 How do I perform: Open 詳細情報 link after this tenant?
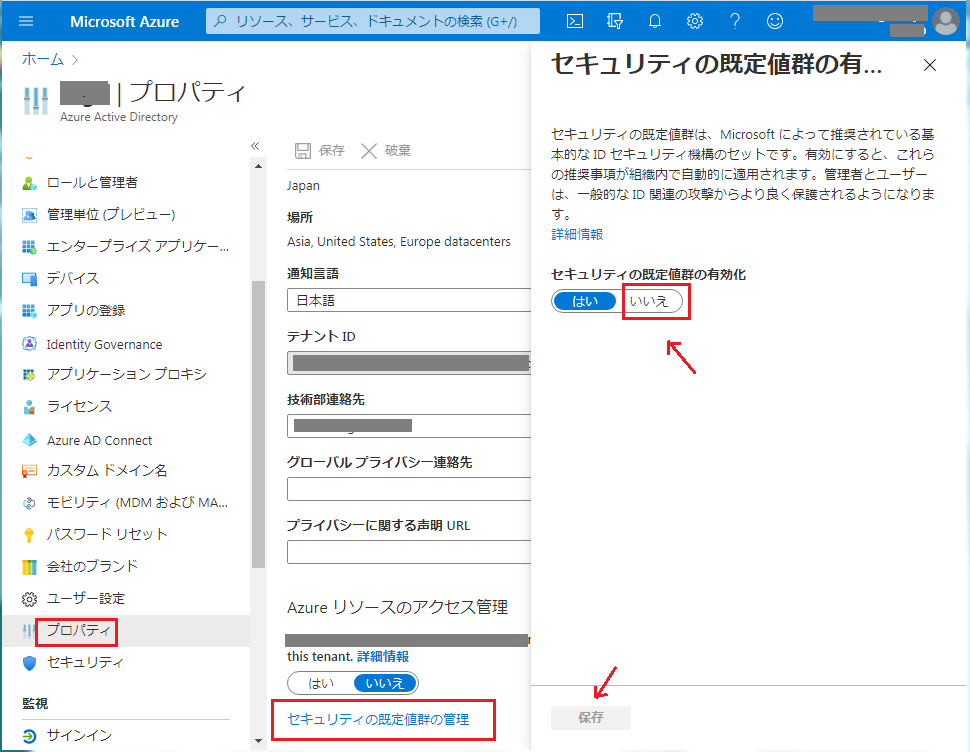[x=383, y=656]
